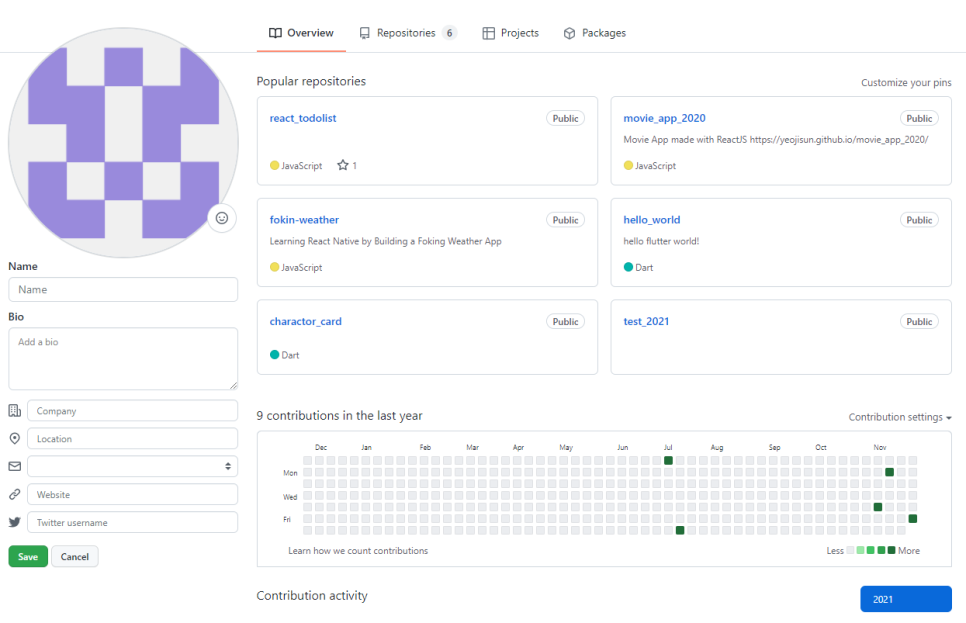Expand the Contribution settings dropdown
The height and width of the screenshot is (623, 966).
900,417
